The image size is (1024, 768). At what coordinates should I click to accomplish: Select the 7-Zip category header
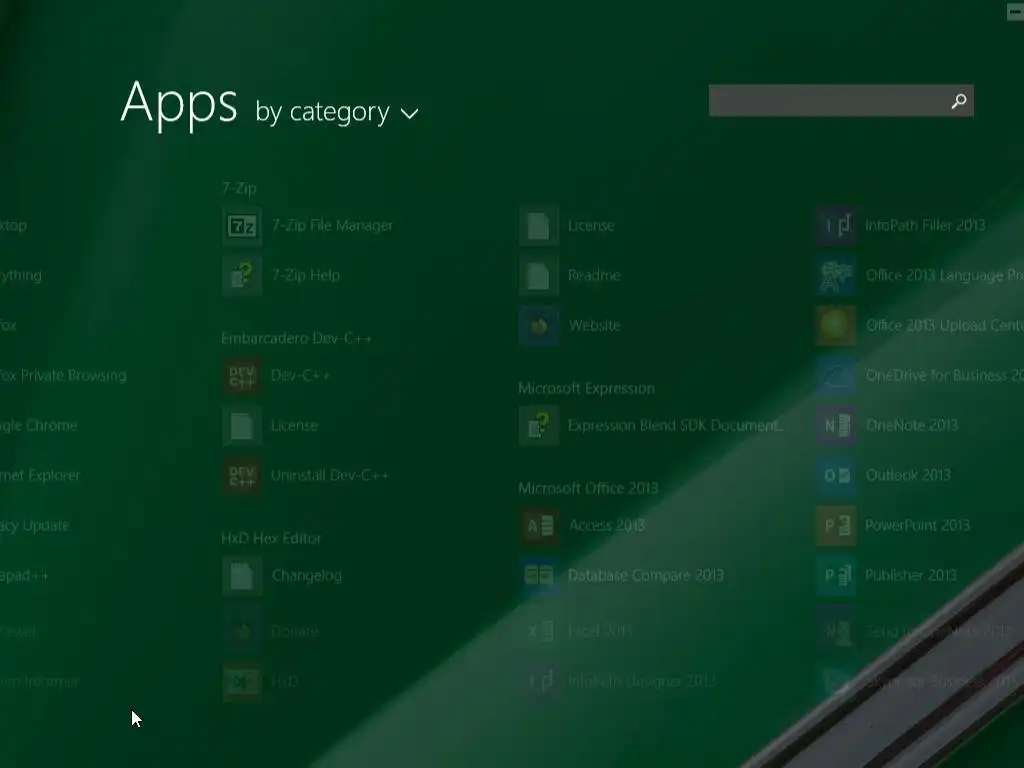[x=239, y=188]
